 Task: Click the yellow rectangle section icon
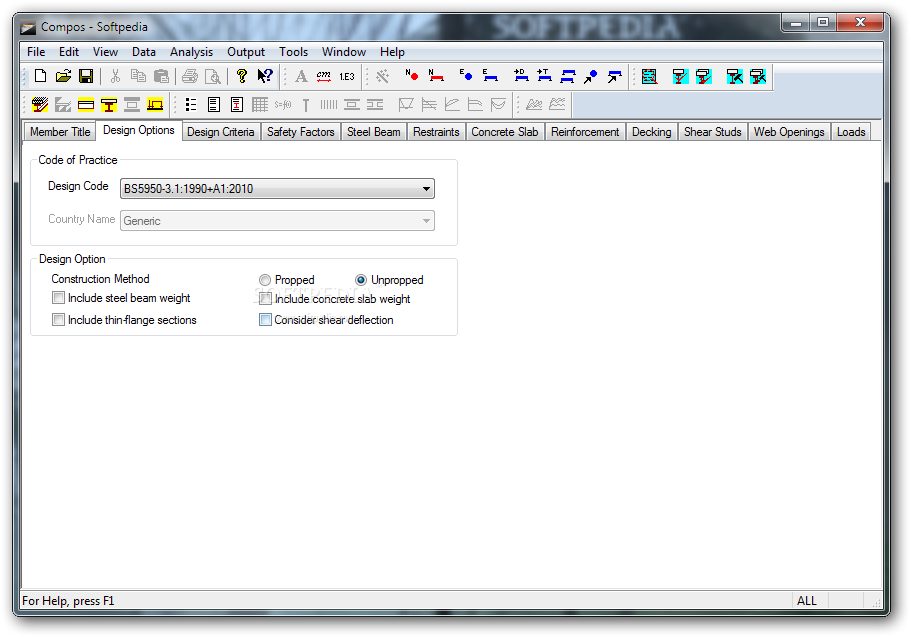coord(86,105)
